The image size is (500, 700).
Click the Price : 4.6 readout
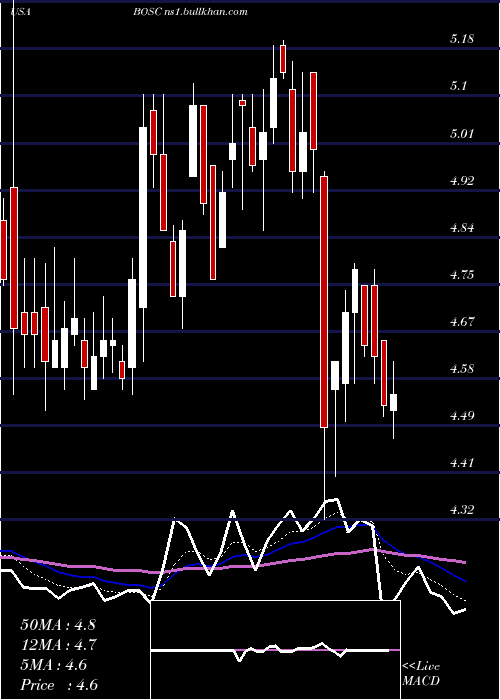click(59, 685)
